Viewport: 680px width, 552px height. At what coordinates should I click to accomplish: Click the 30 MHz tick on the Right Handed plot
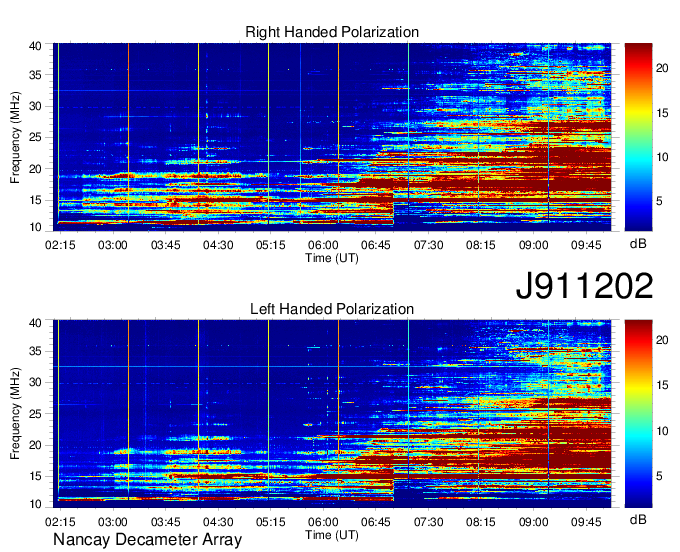click(x=35, y=106)
